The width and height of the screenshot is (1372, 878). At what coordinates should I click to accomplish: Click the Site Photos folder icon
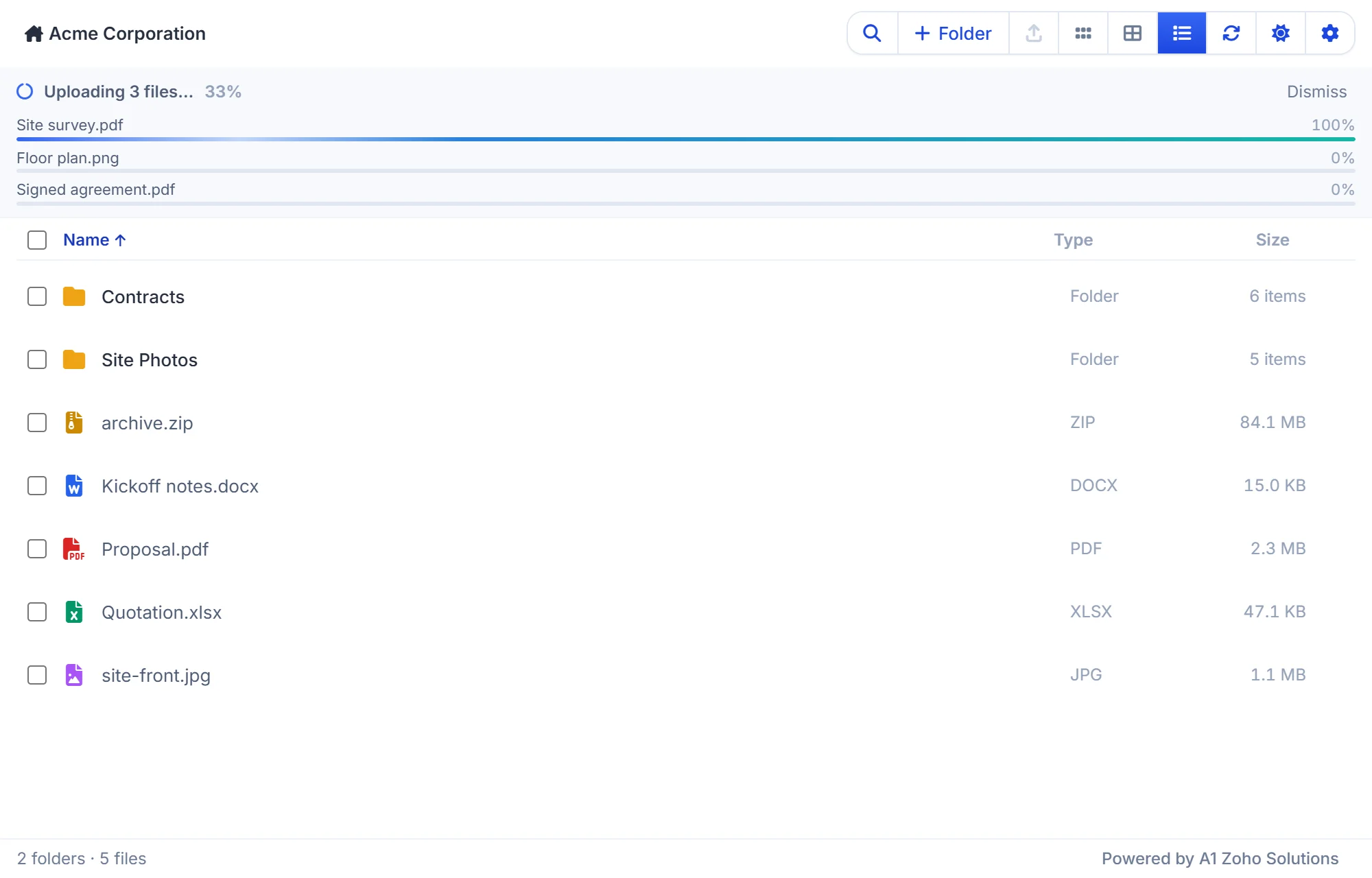coord(74,359)
